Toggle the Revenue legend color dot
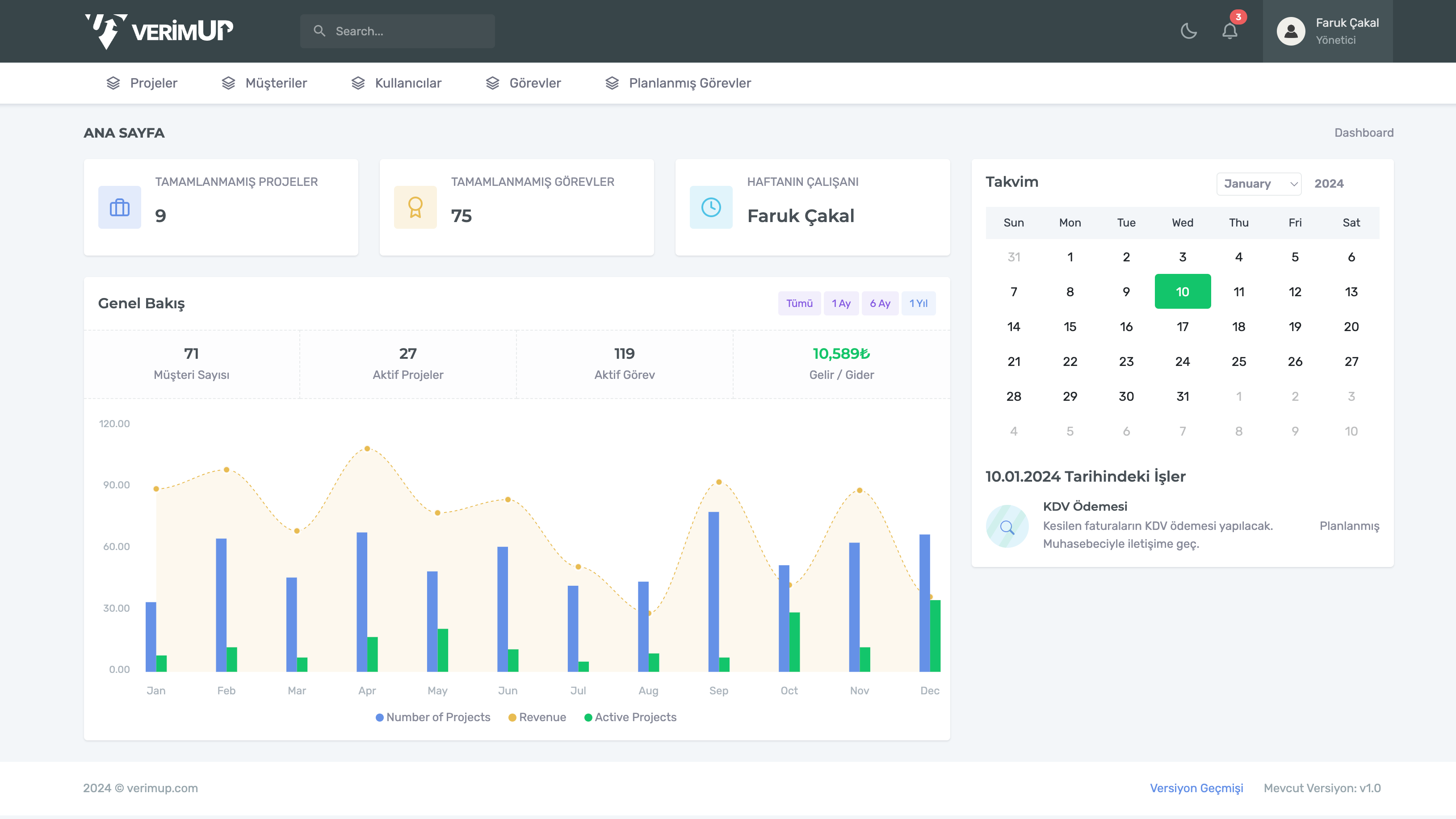Viewport: 1456px width, 819px height. pos(512,717)
